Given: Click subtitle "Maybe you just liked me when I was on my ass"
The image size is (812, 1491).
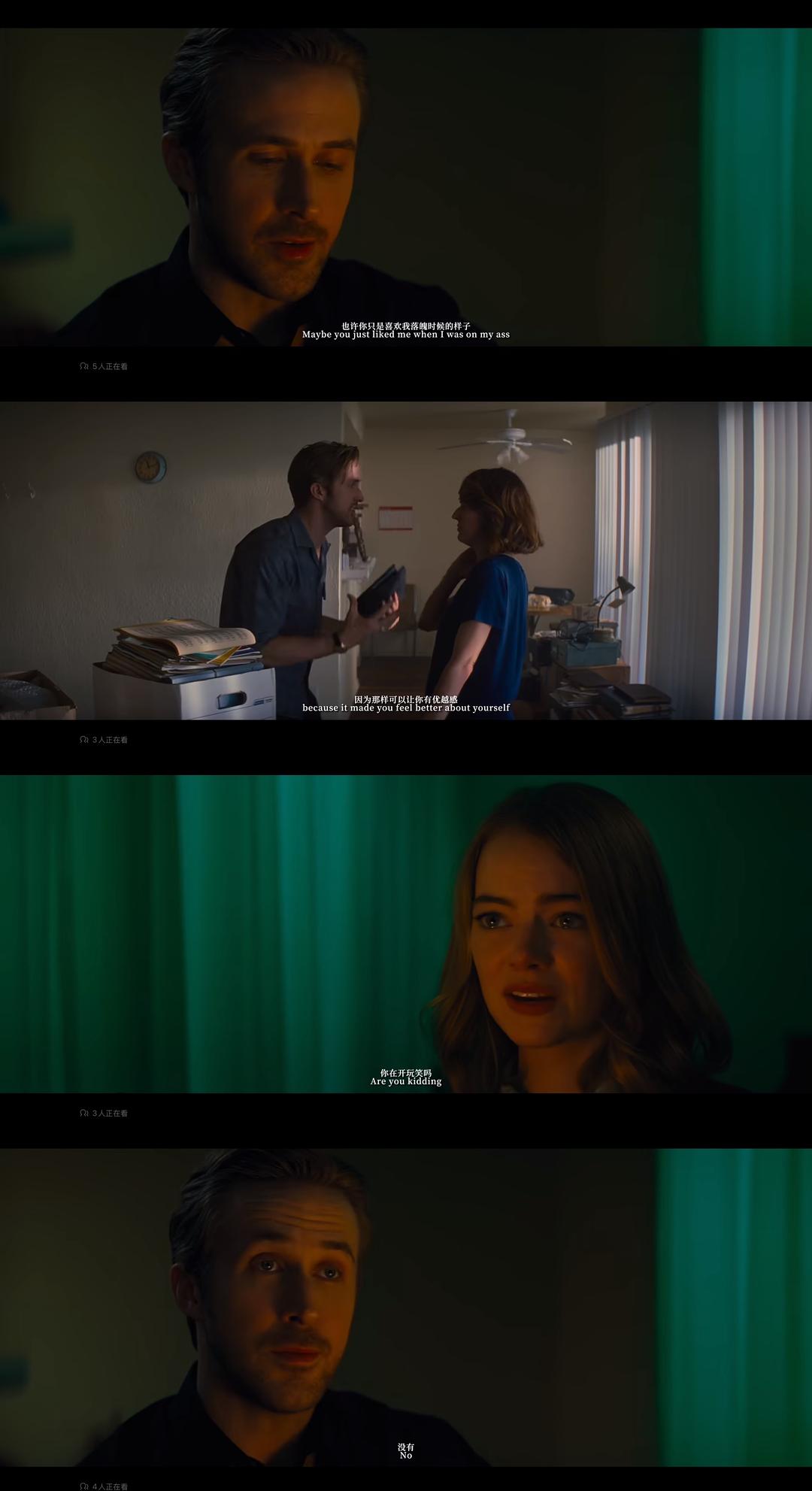Looking at the screenshot, I should coord(406,335).
